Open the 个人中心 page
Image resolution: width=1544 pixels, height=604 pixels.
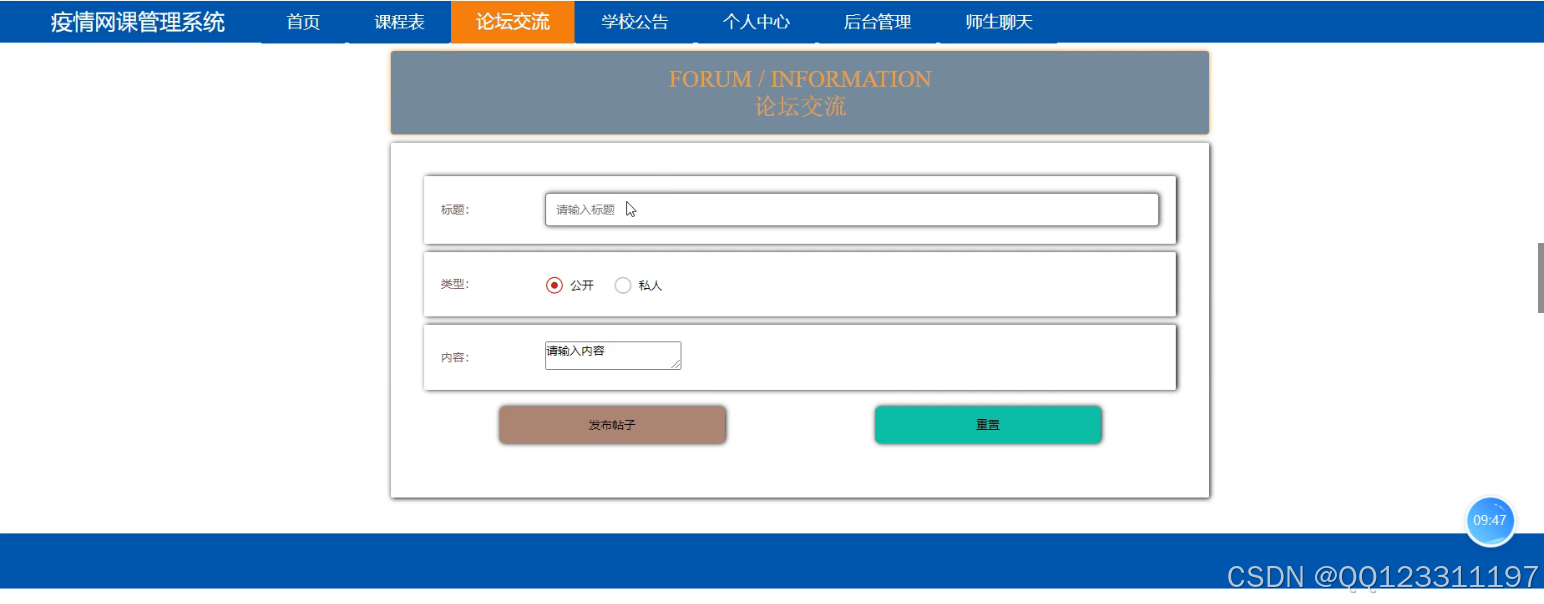click(757, 20)
